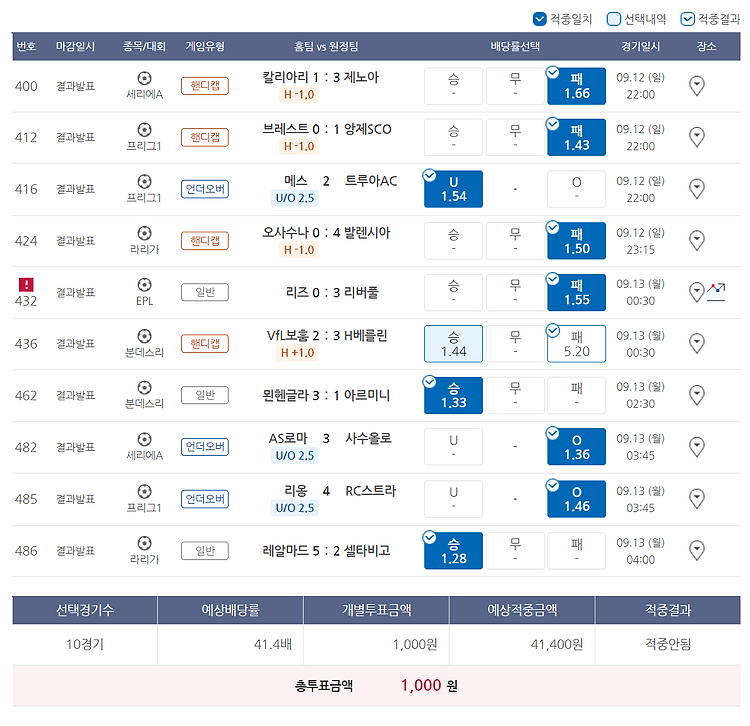This screenshot has height=726, width=750.
Task: Open location pin for match 424
Action: click(x=696, y=241)
